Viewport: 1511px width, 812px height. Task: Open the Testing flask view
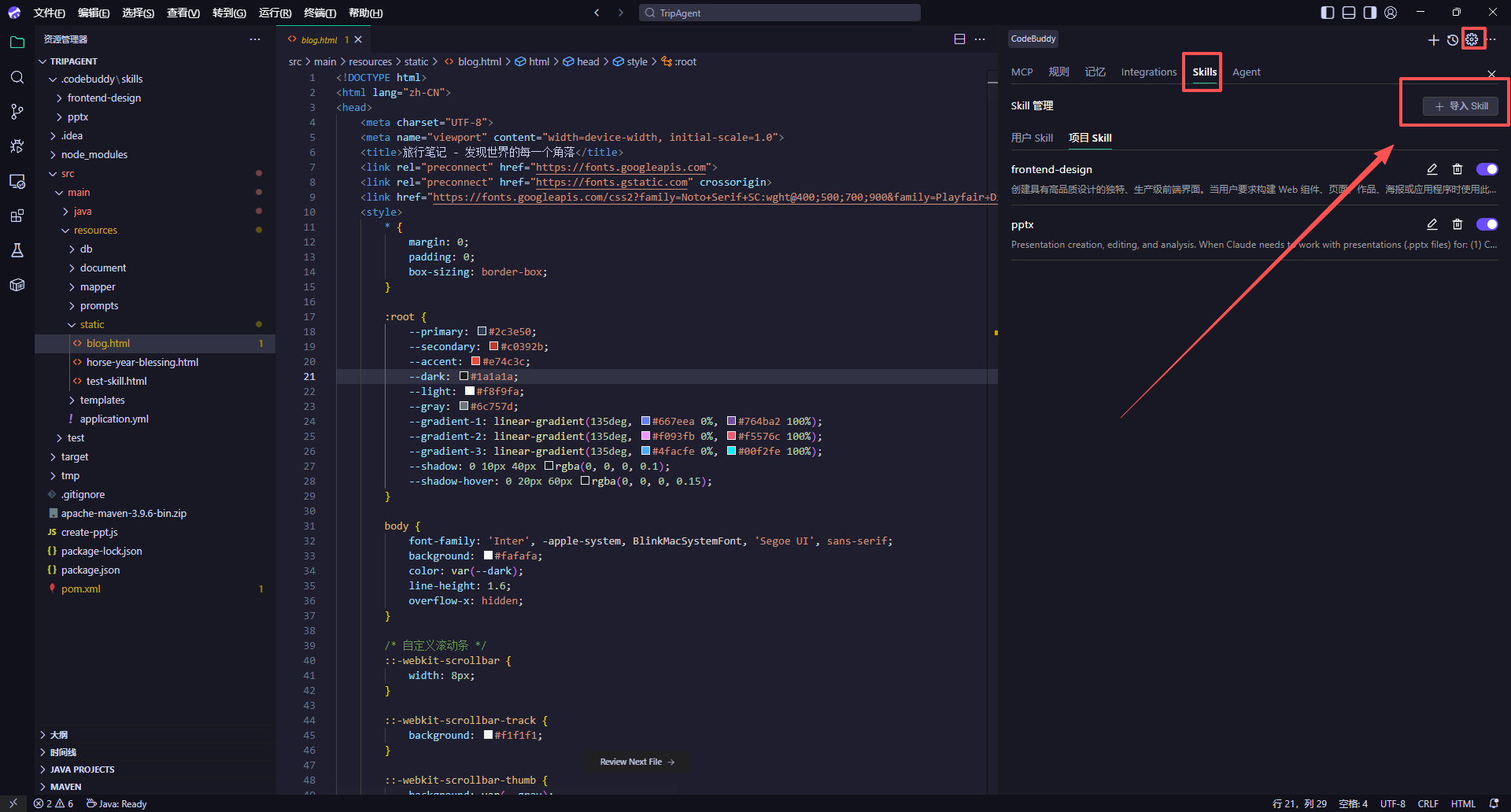click(x=17, y=250)
